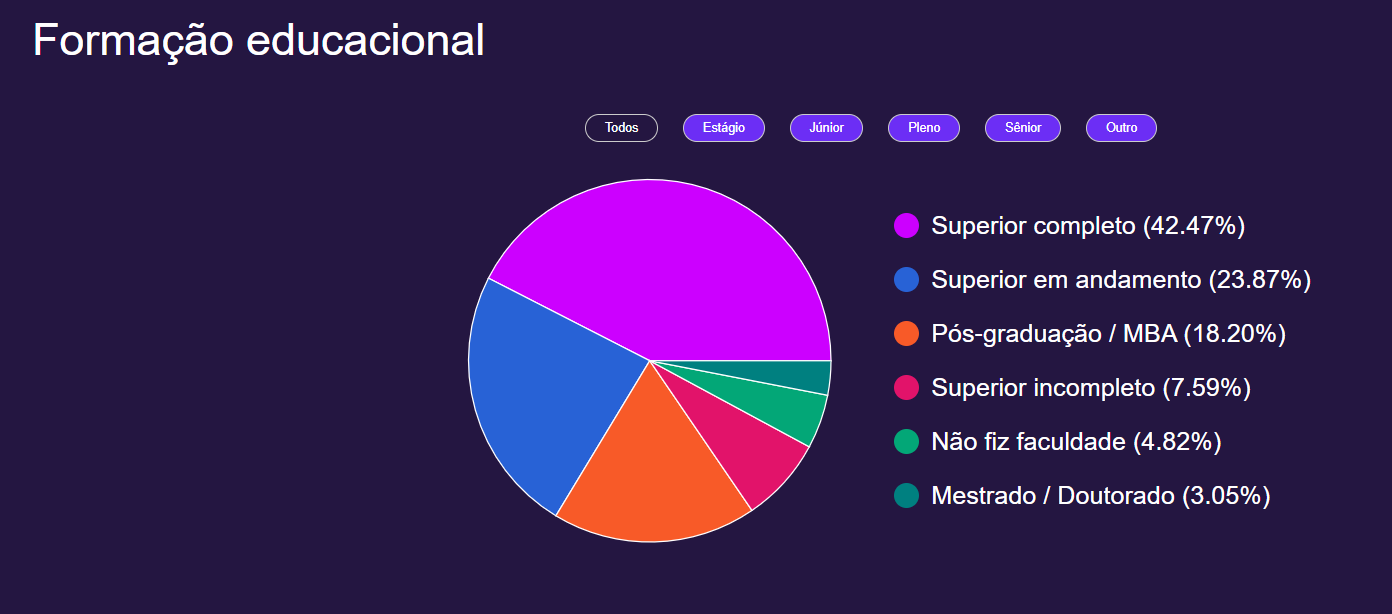Show only Pleno respondents
The height and width of the screenshot is (614, 1392).
pyautogui.click(x=924, y=128)
